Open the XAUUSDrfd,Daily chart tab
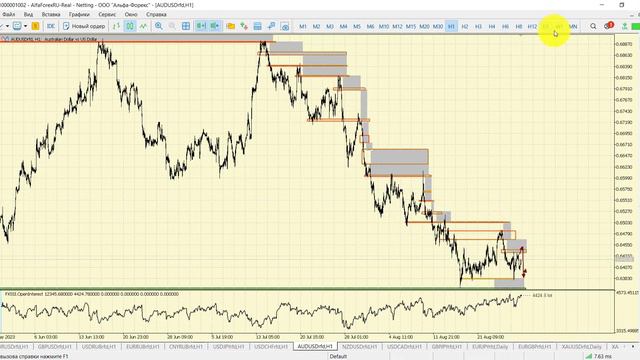This screenshot has height=360, width=640. point(582,347)
